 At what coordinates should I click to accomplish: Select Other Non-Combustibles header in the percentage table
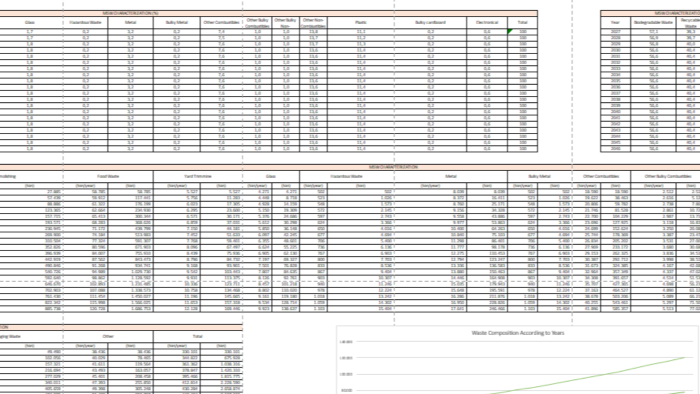(313, 23)
